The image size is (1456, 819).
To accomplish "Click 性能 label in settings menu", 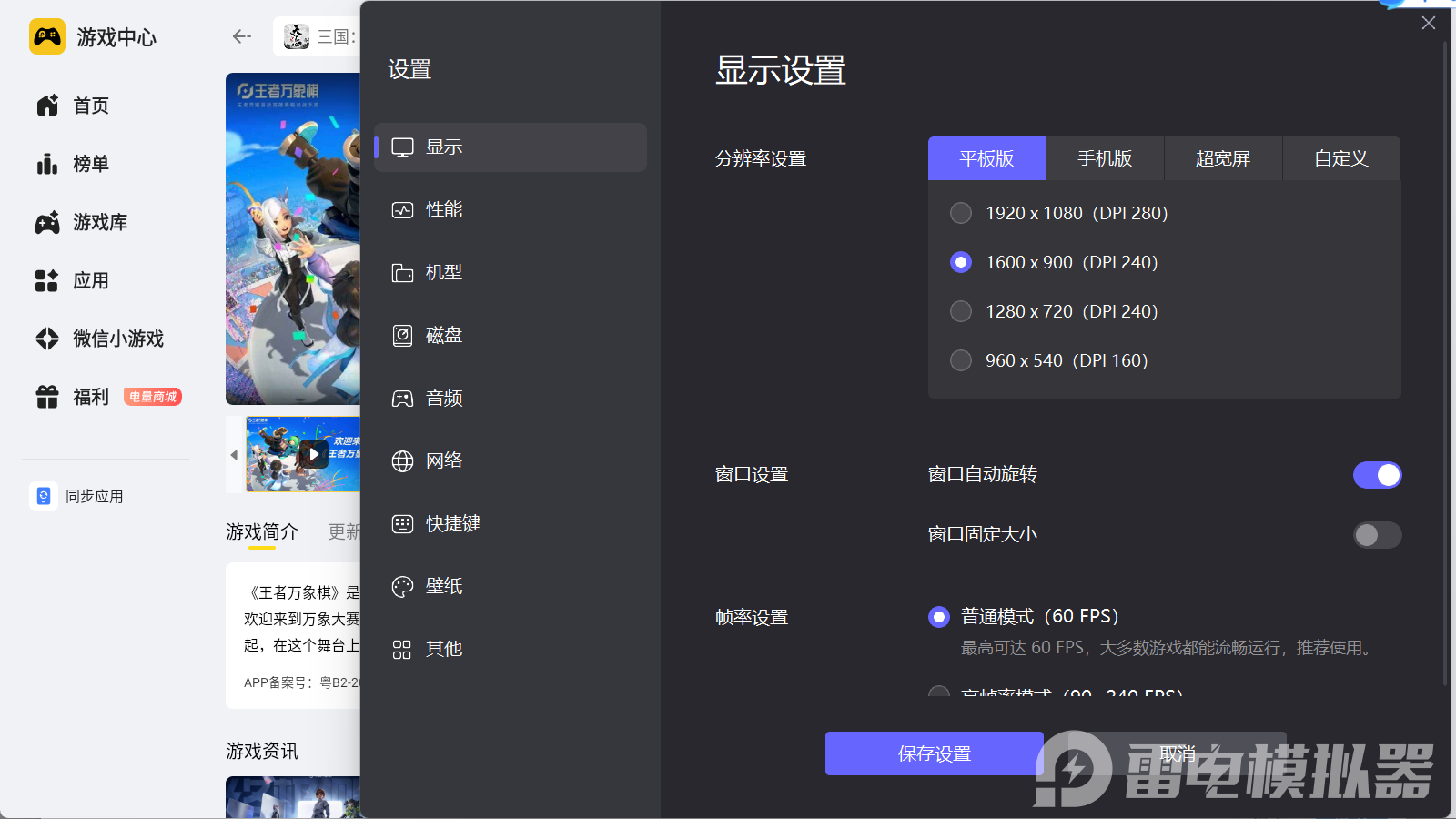I will point(444,210).
